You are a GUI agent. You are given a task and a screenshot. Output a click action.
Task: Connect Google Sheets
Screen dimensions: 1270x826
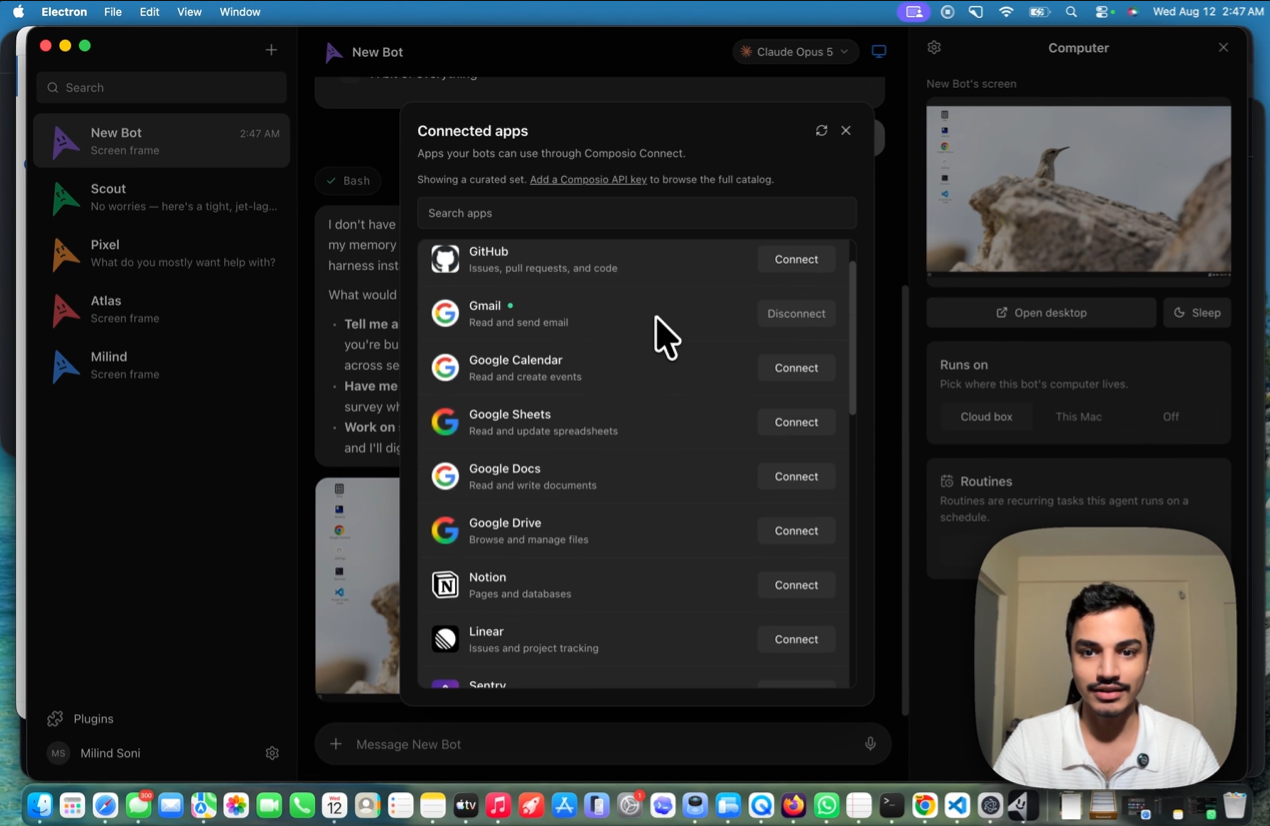point(796,422)
